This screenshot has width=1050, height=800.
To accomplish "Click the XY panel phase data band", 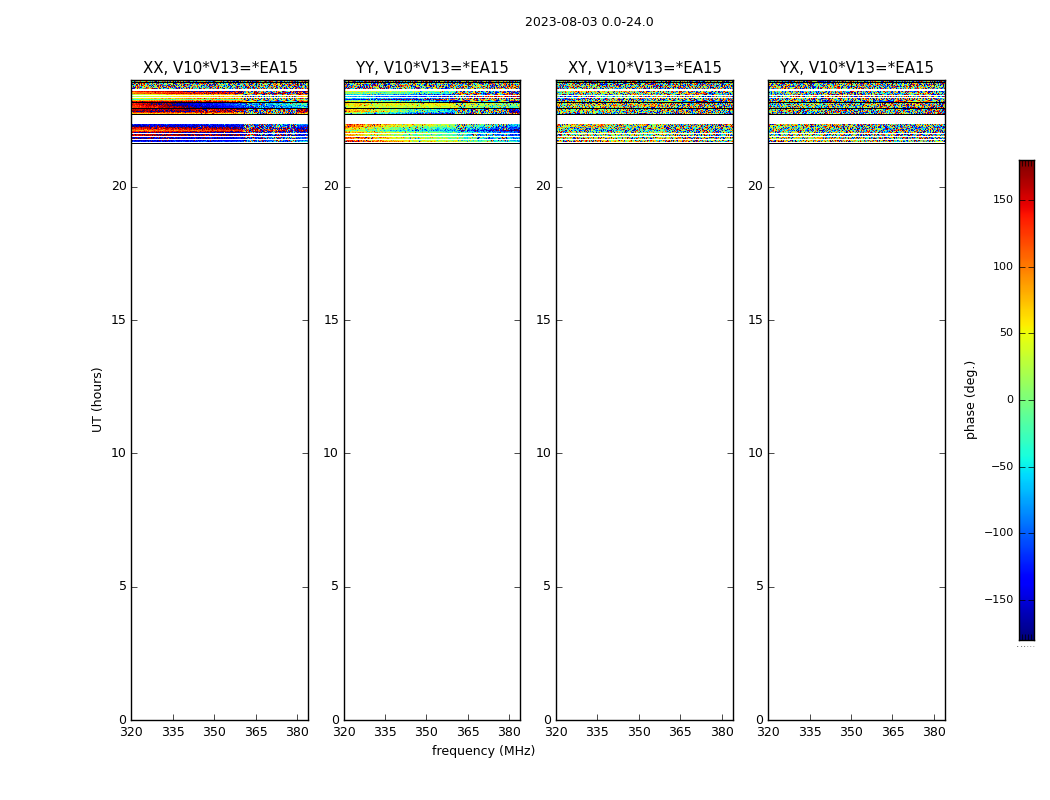I will [x=645, y=111].
